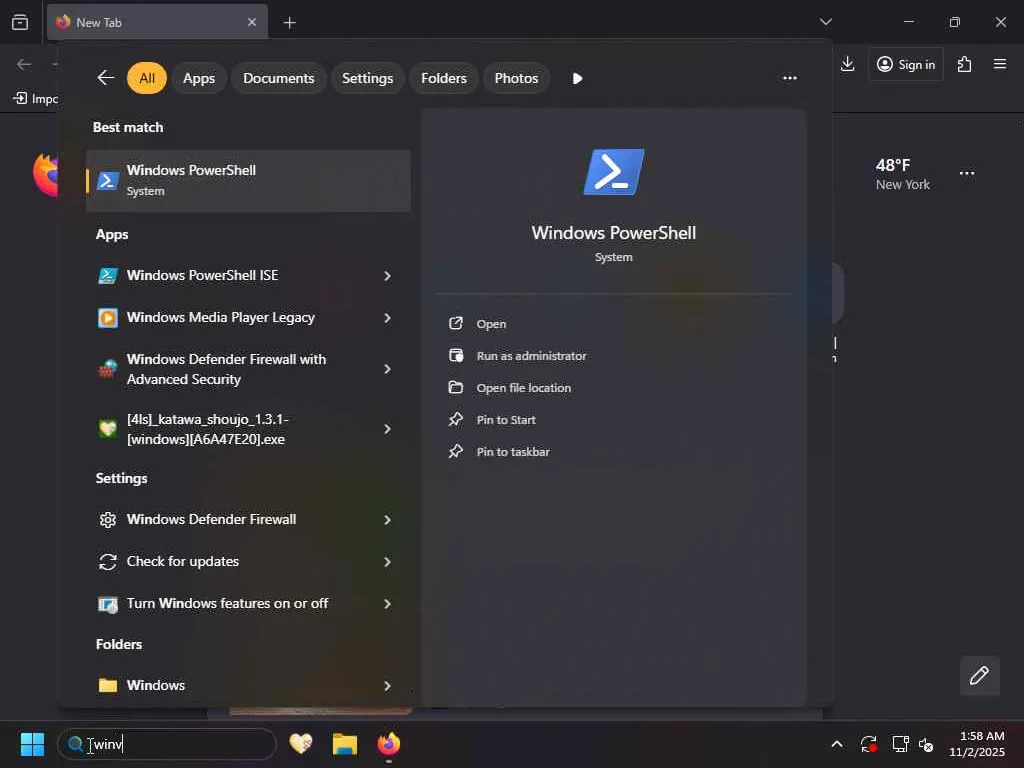The height and width of the screenshot is (768, 1024).
Task: Open weather widget options ellipsis
Action: click(x=967, y=173)
